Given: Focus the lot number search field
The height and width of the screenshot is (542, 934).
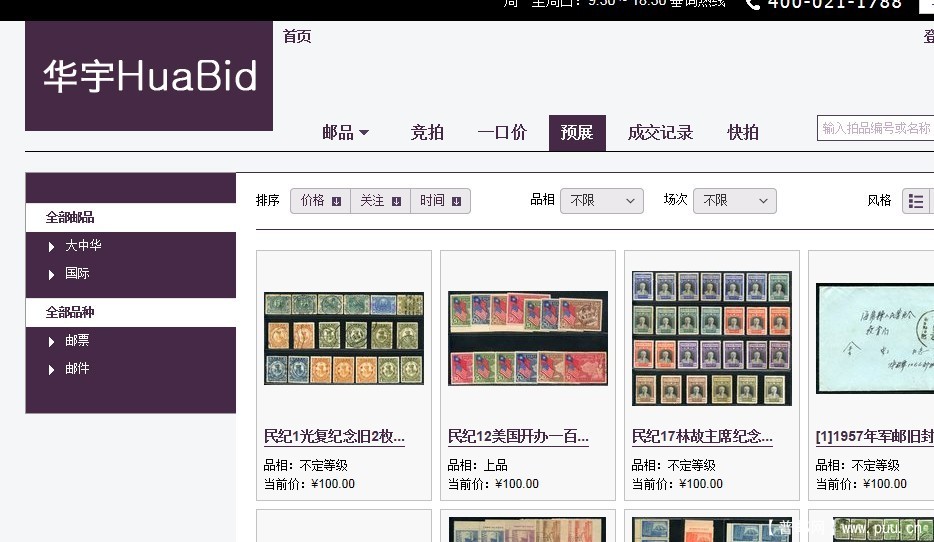Looking at the screenshot, I should pyautogui.click(x=875, y=129).
